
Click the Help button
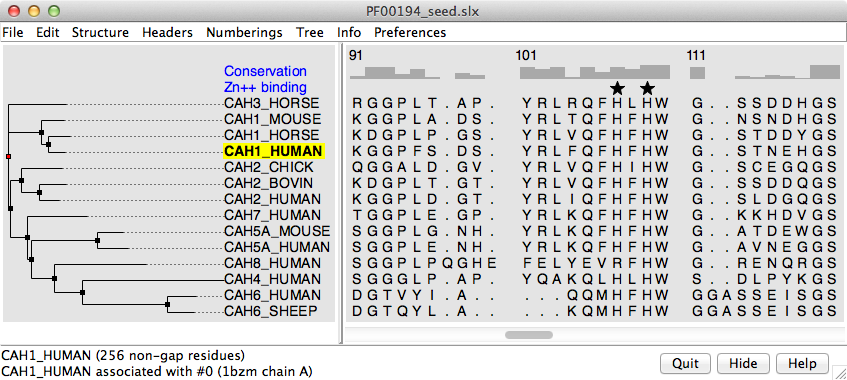pos(802,363)
